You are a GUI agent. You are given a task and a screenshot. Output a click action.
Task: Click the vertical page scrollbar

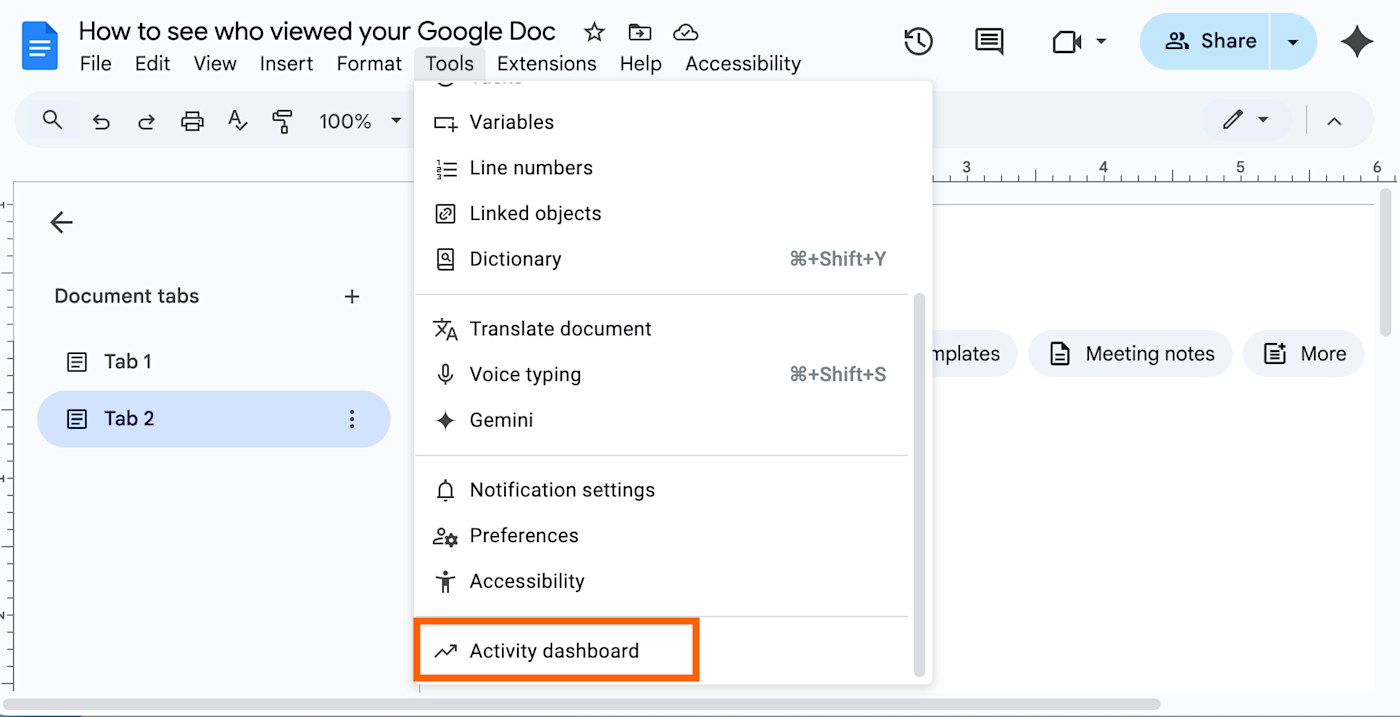[1386, 262]
